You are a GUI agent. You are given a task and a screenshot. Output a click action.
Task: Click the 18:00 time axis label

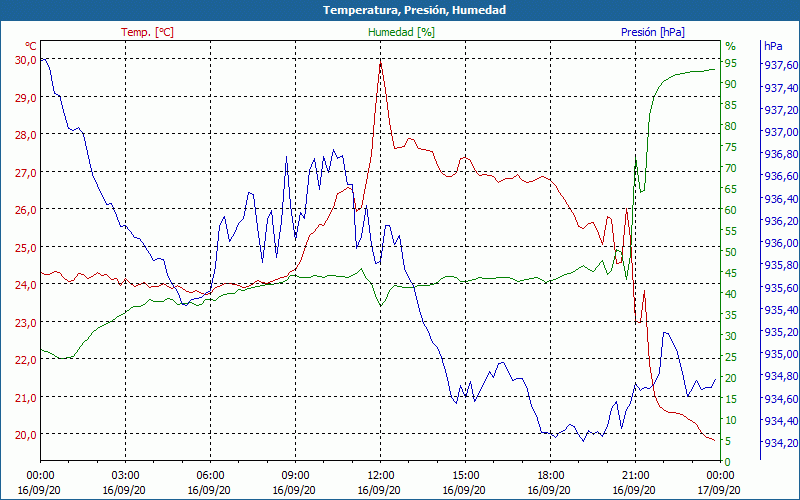click(550, 476)
